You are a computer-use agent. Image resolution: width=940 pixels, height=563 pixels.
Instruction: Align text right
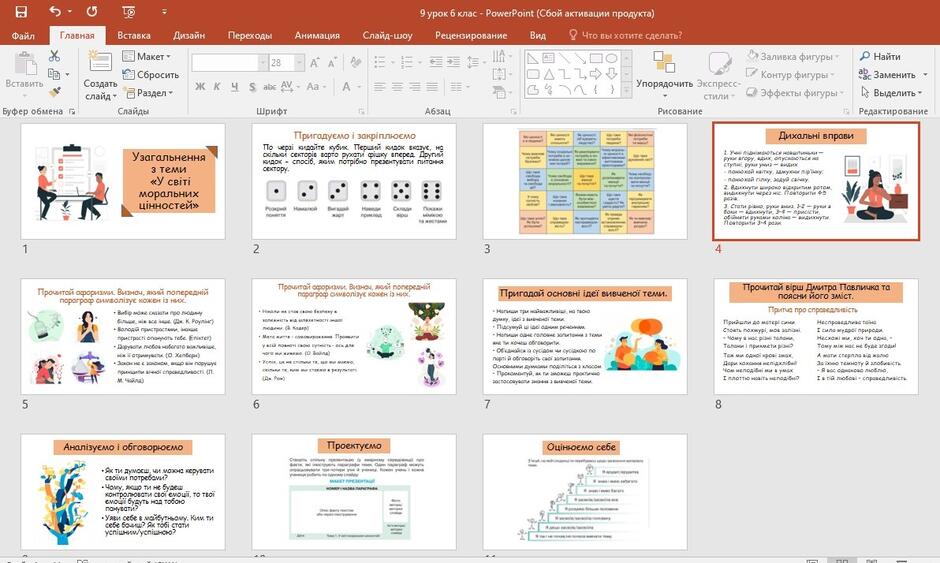[x=415, y=87]
